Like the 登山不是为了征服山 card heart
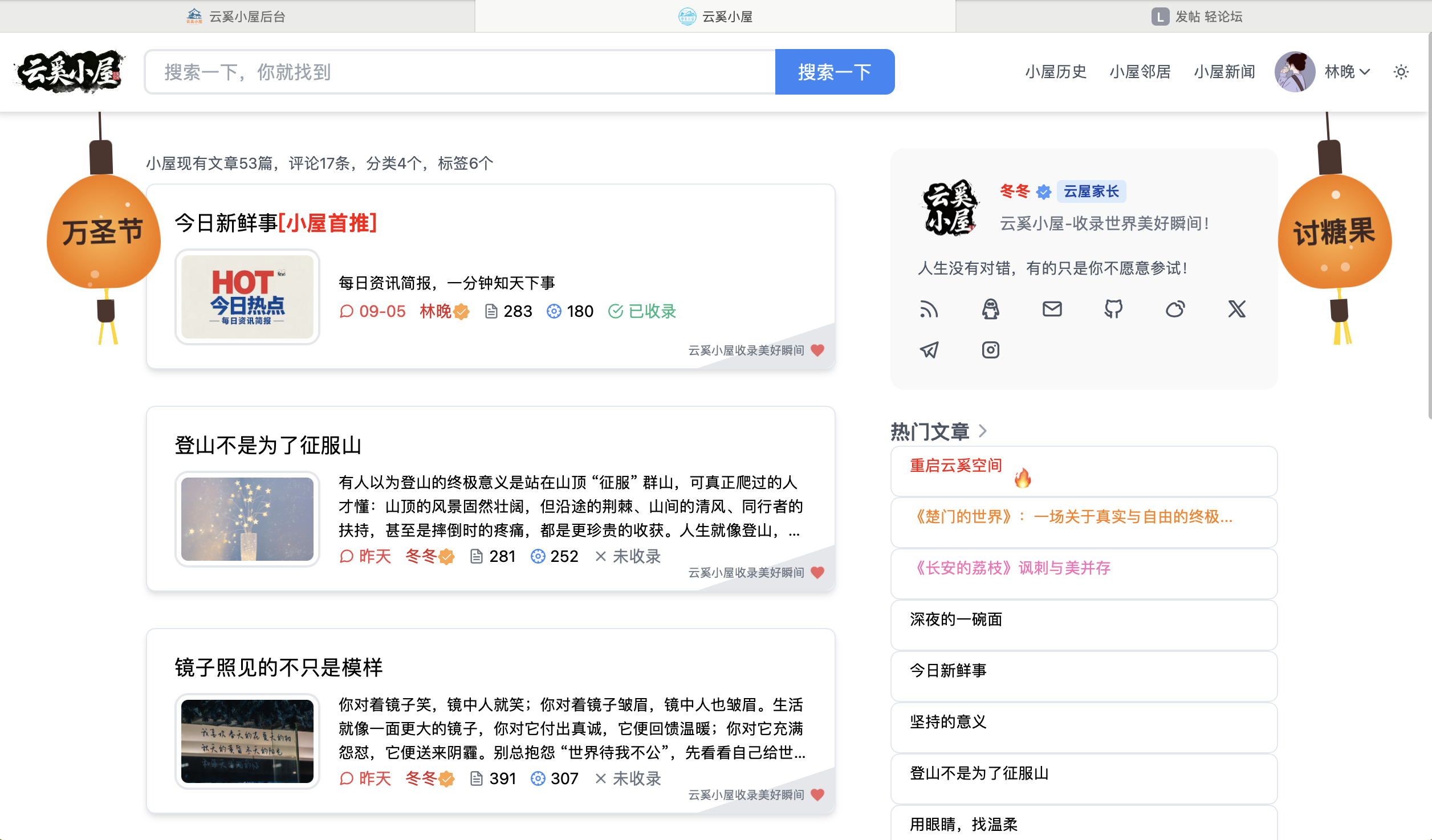This screenshot has height=840, width=1432. click(x=817, y=572)
